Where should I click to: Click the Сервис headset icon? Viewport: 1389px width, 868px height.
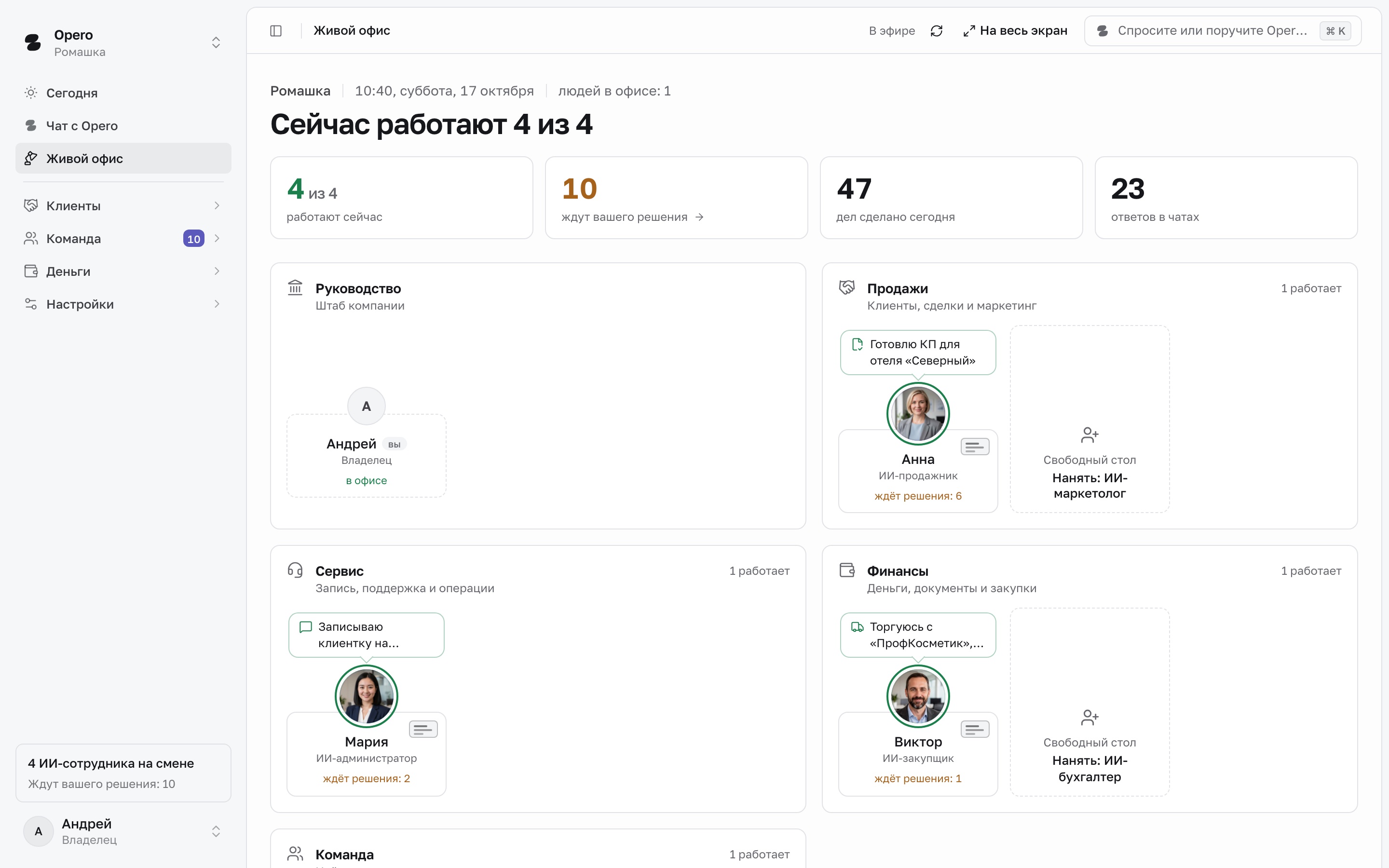point(295,570)
